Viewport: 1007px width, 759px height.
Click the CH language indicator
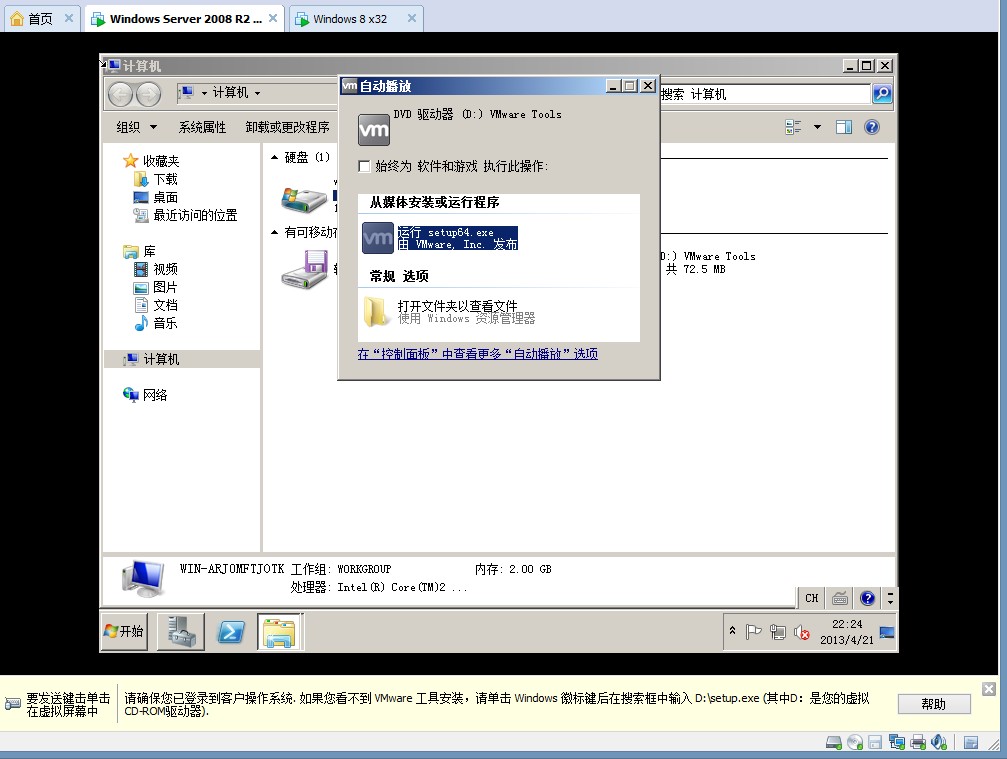coord(811,598)
